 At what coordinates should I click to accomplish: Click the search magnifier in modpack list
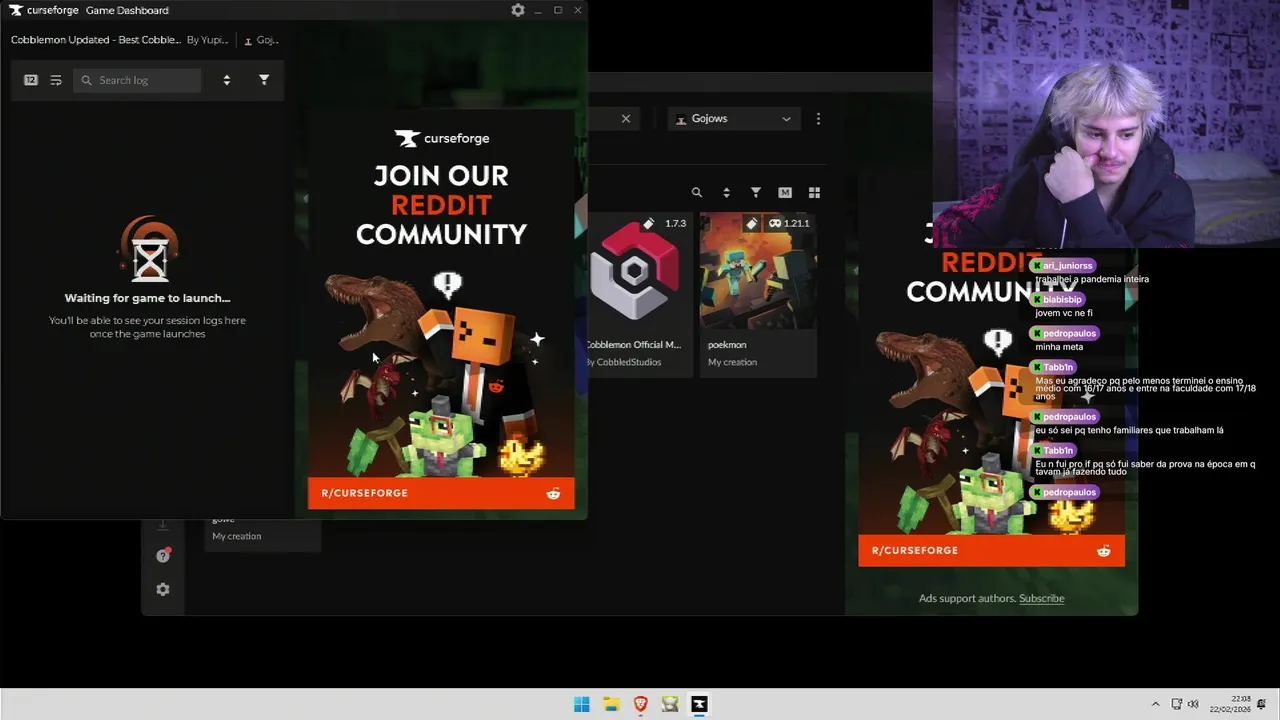[x=697, y=192]
